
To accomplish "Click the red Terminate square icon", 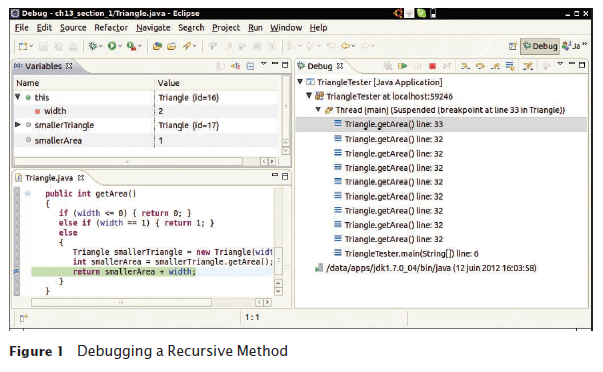I will [432, 66].
